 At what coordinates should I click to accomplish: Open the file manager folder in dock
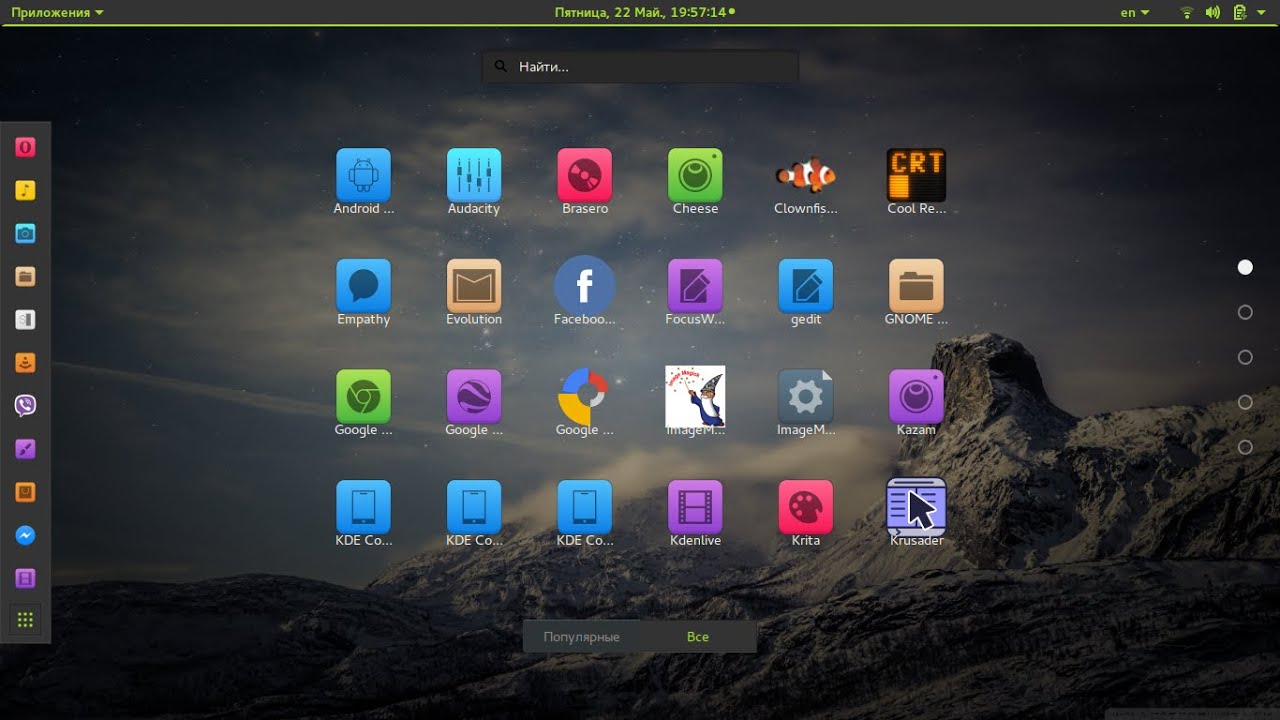pyautogui.click(x=26, y=276)
